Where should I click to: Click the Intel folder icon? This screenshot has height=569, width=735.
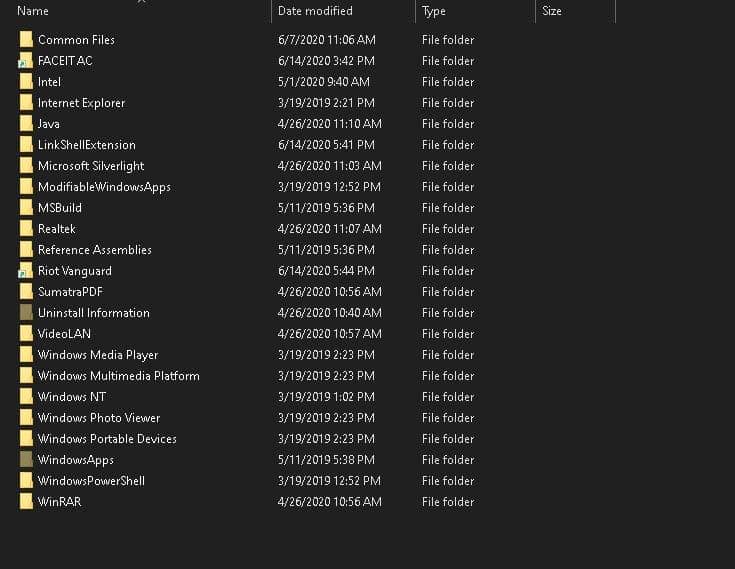[x=26, y=82]
